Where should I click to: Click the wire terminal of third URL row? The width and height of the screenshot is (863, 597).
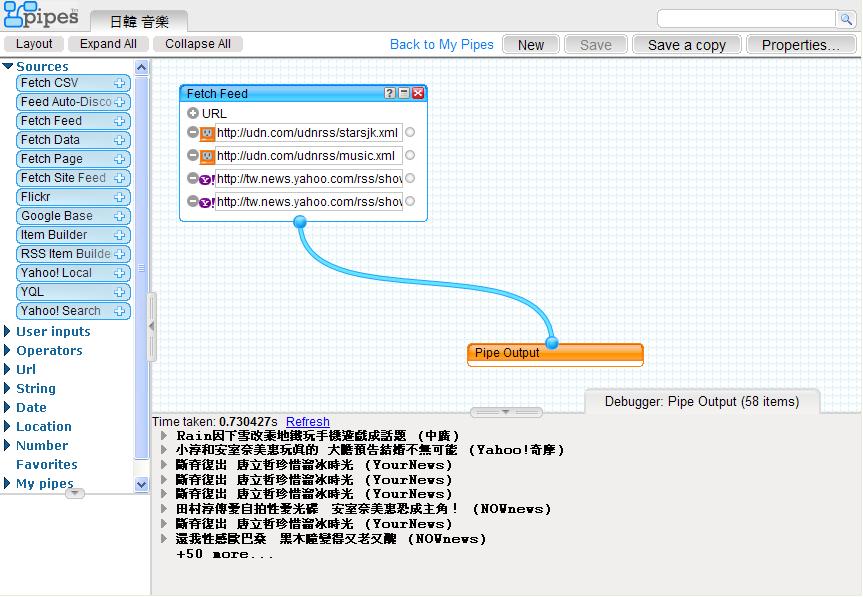410,178
